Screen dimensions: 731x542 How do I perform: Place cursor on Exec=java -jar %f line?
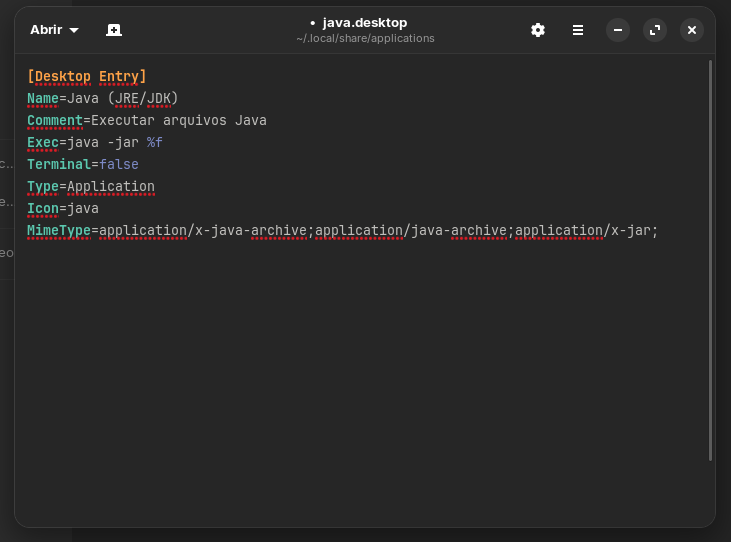[x=95, y=142]
